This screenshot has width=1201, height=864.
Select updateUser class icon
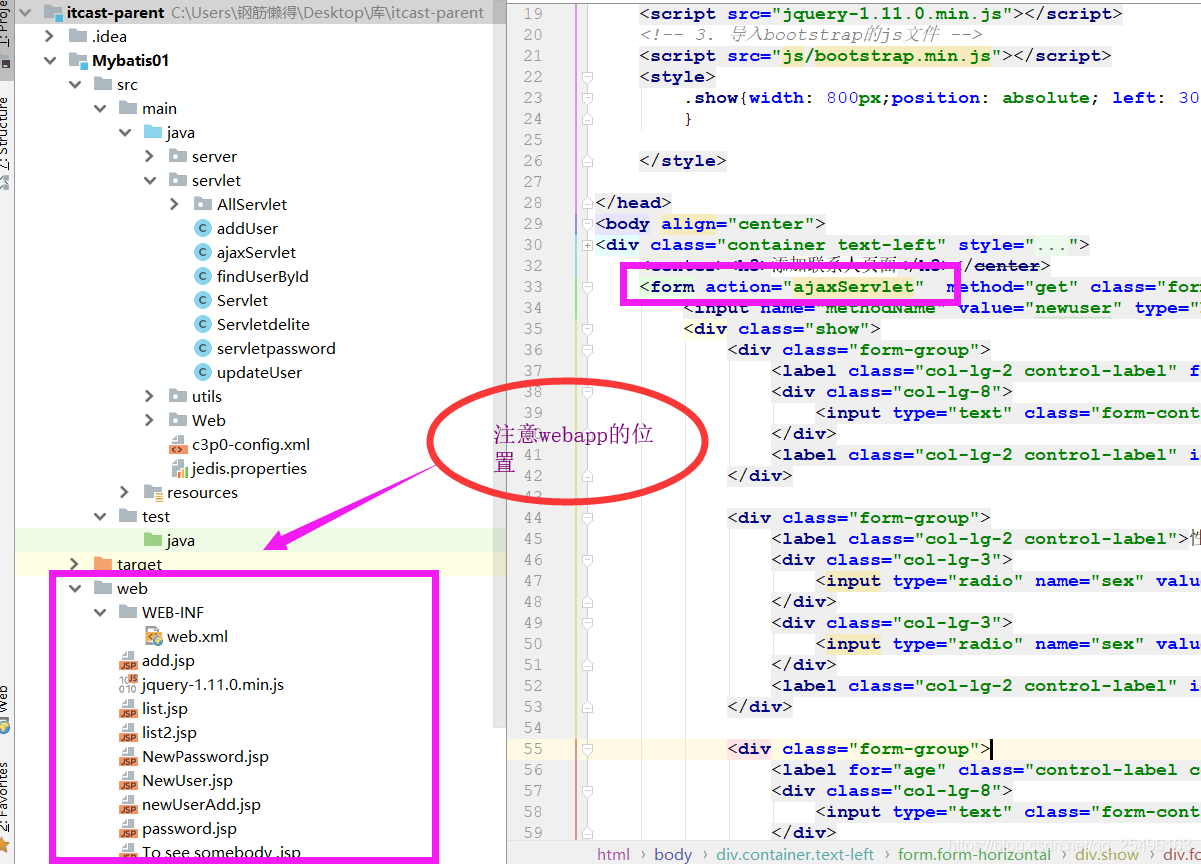click(201, 372)
